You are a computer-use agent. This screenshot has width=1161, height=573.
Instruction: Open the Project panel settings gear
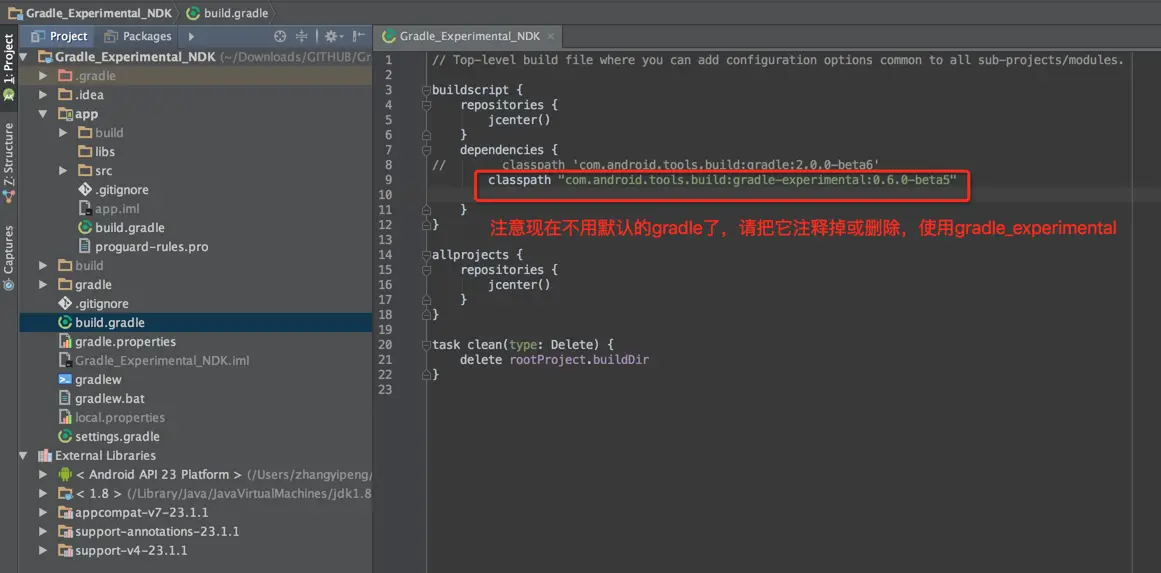(x=331, y=36)
